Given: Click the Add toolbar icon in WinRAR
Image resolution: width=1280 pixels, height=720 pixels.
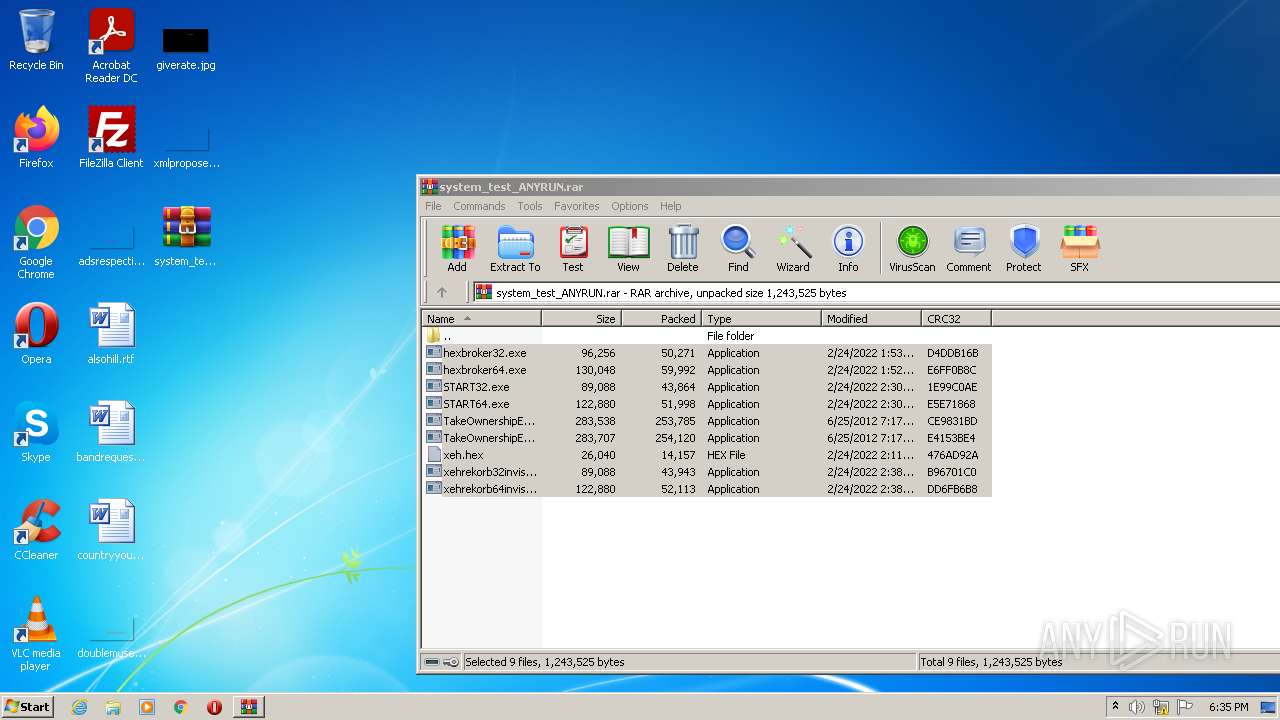Looking at the screenshot, I should 457,248.
